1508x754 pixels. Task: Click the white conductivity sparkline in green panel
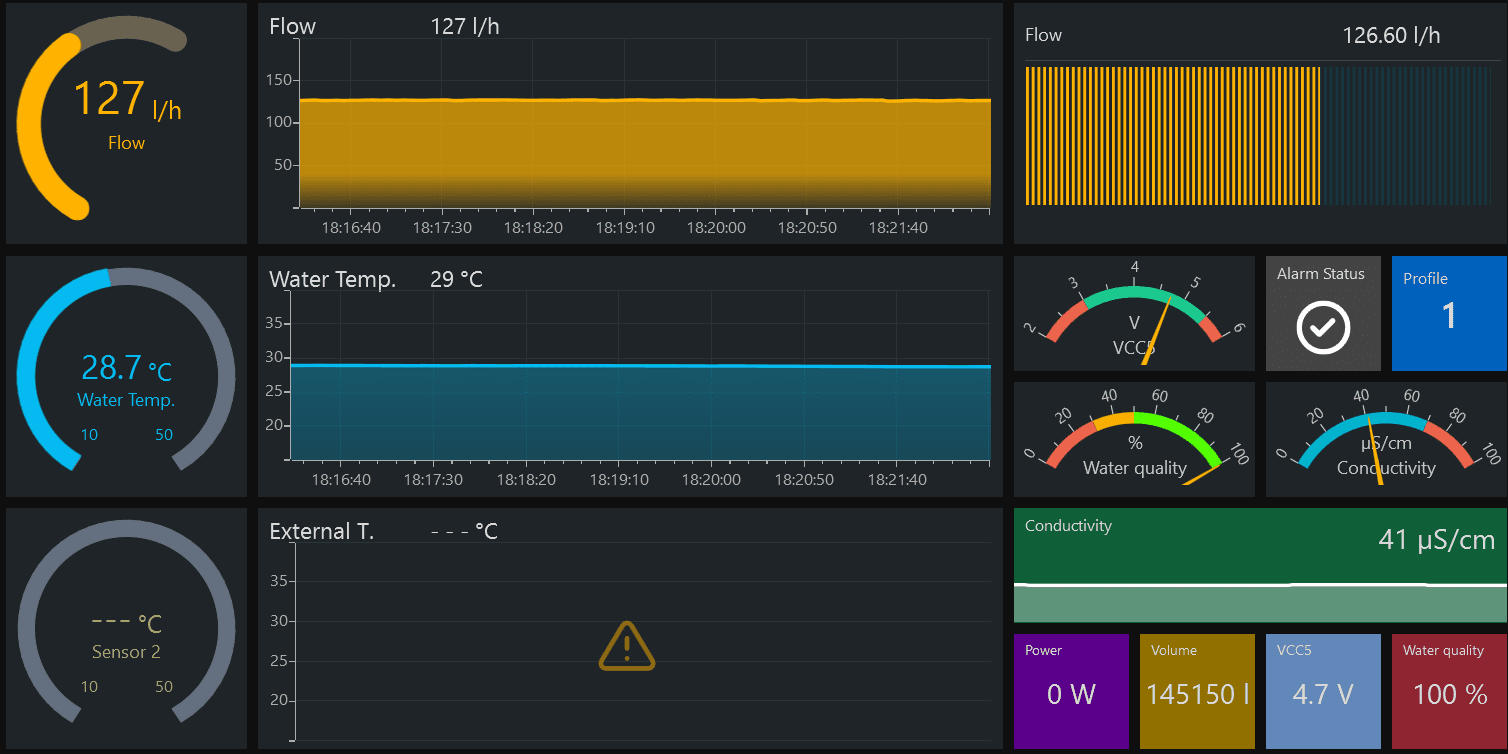(1260, 584)
